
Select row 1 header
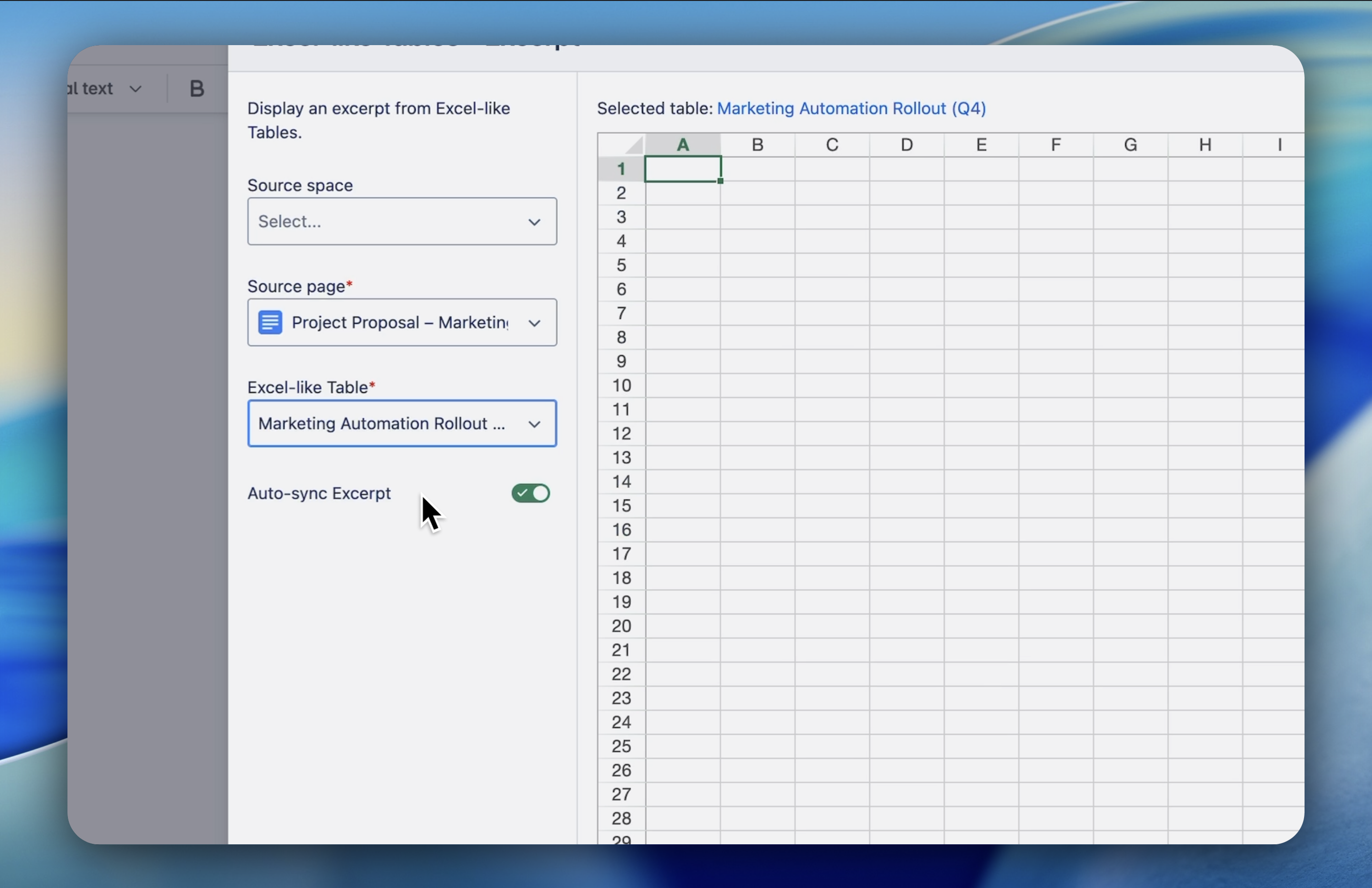pyautogui.click(x=621, y=169)
